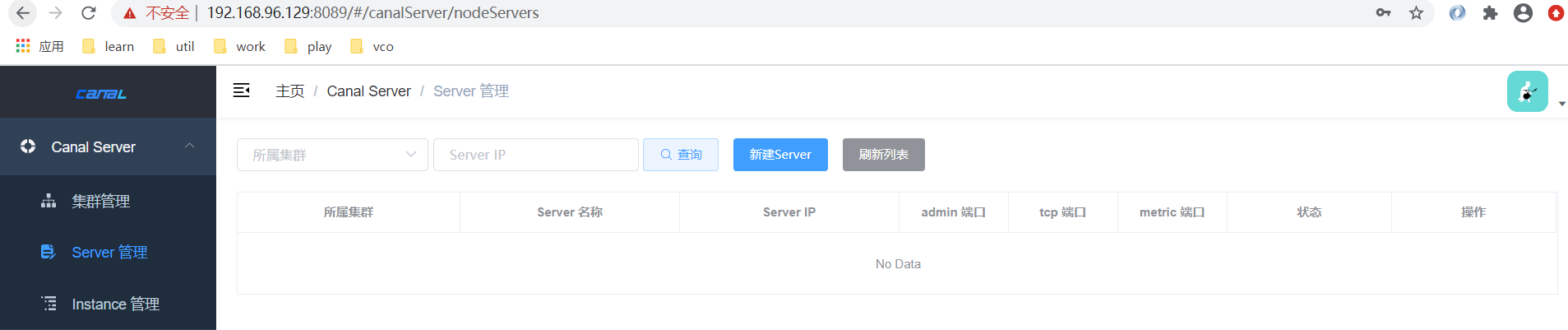Go to 主页 in the breadcrumb

pos(289,91)
